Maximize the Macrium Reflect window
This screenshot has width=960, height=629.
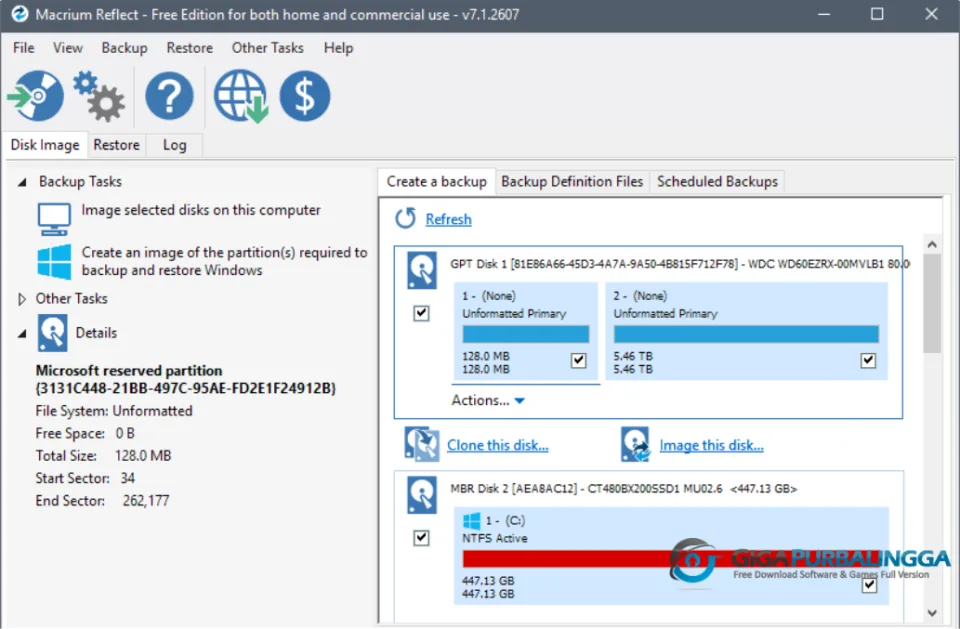pyautogui.click(x=877, y=14)
